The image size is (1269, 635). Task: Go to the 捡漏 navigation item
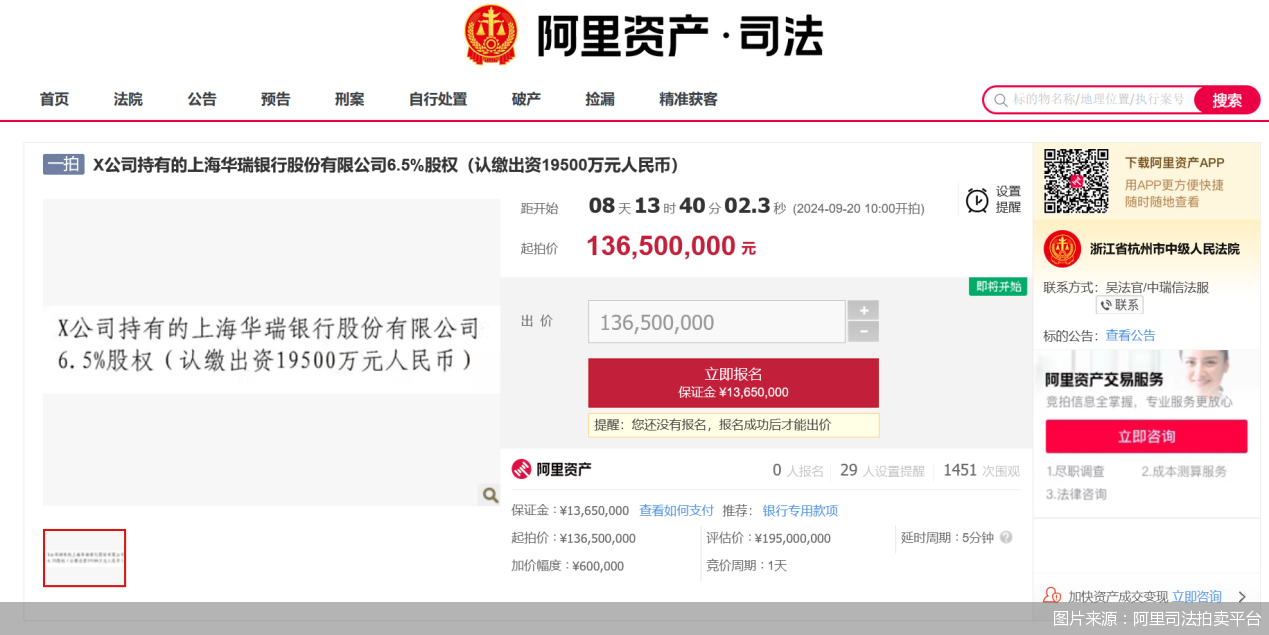pyautogui.click(x=600, y=99)
